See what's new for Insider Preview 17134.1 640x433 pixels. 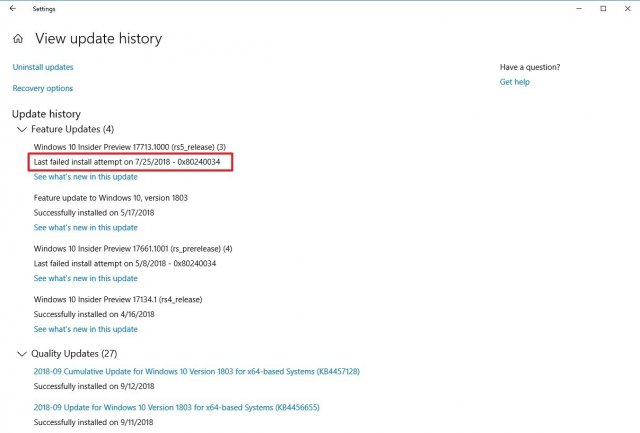85,329
